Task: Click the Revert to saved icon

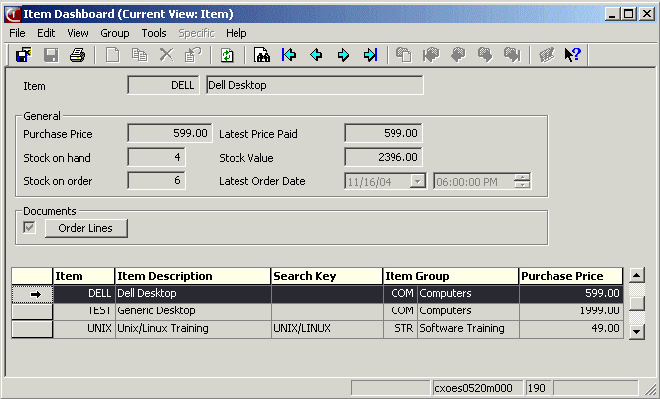Action: pos(193,55)
